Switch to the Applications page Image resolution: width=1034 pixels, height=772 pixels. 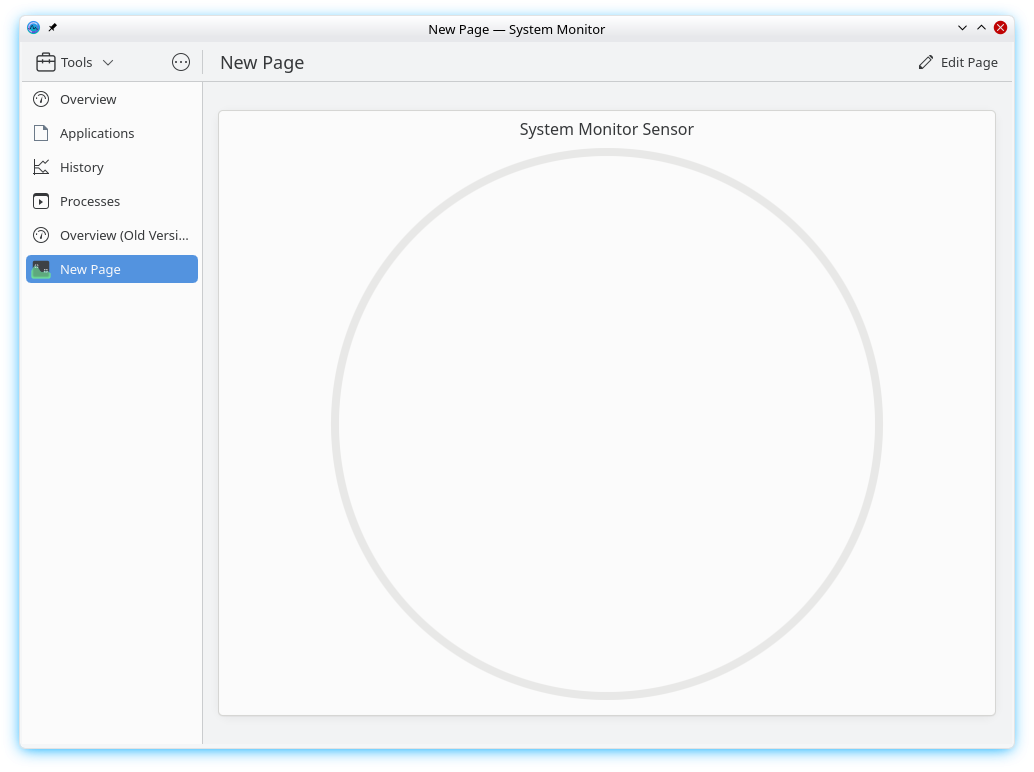(x=97, y=133)
